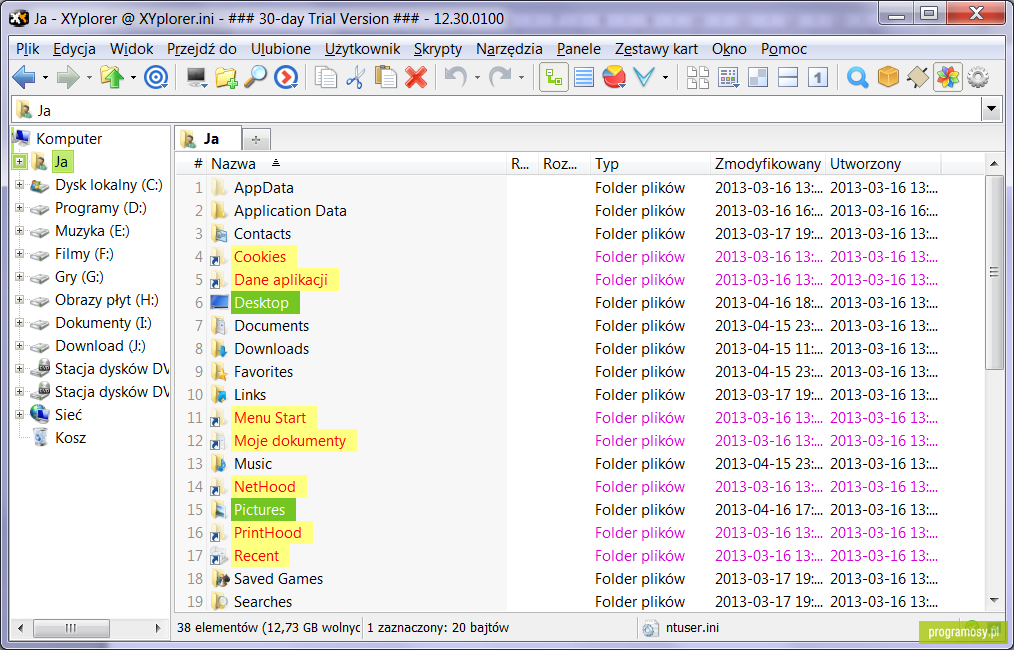This screenshot has width=1014, height=650.
Task: Click the tan tag icon
Action: [918, 78]
